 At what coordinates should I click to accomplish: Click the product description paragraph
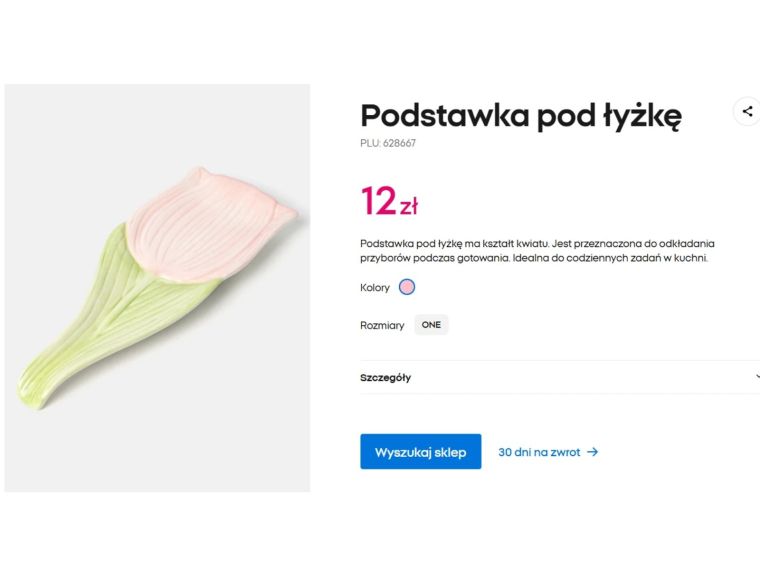[x=537, y=251]
